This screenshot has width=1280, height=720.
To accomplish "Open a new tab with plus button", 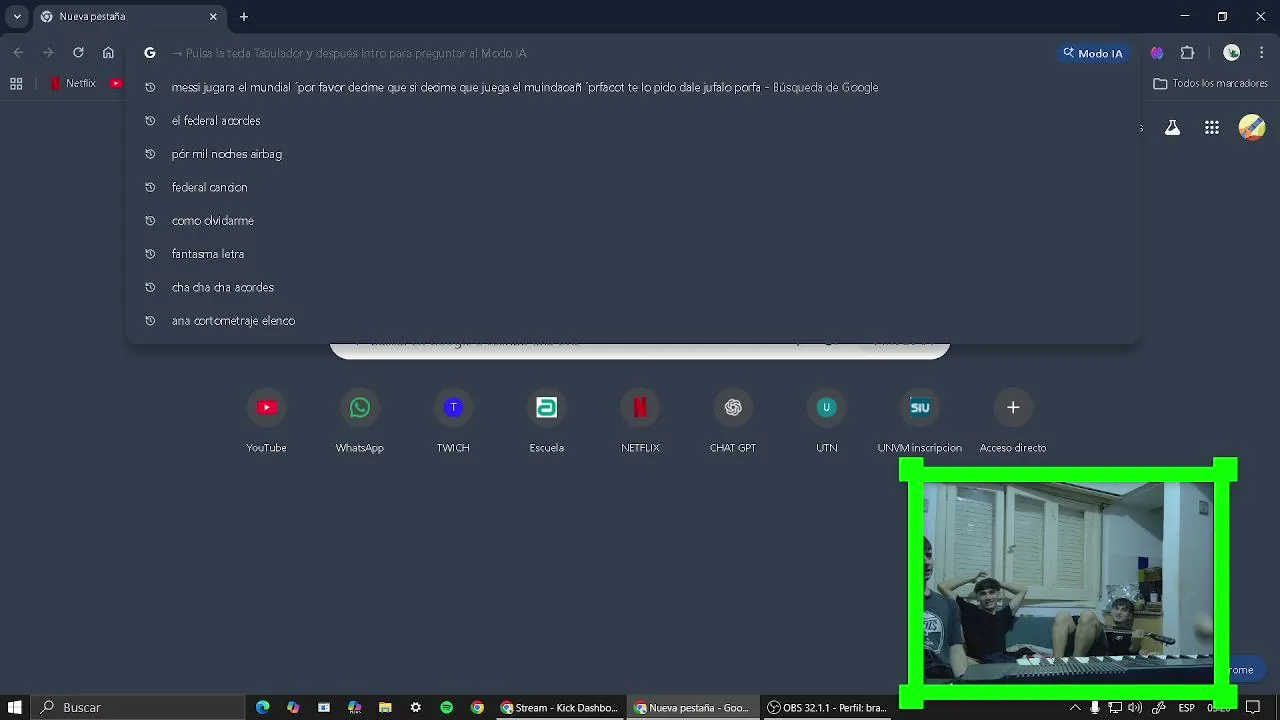I will pos(244,17).
